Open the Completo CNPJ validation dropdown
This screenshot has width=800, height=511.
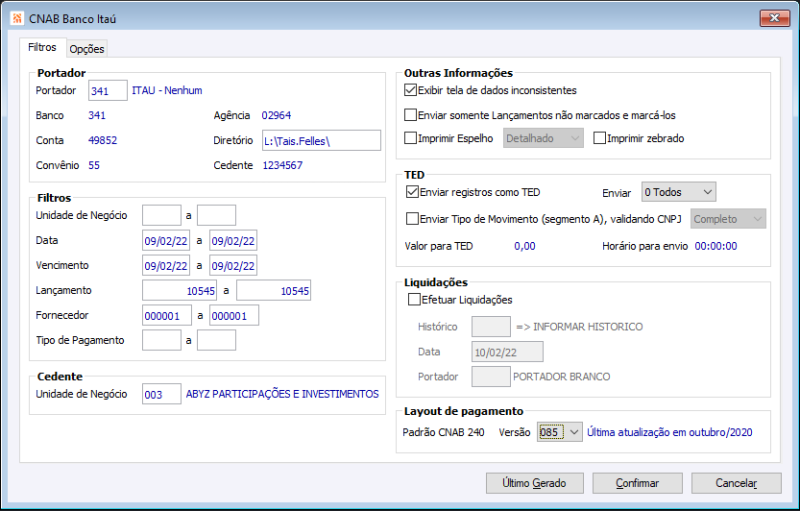[729, 219]
